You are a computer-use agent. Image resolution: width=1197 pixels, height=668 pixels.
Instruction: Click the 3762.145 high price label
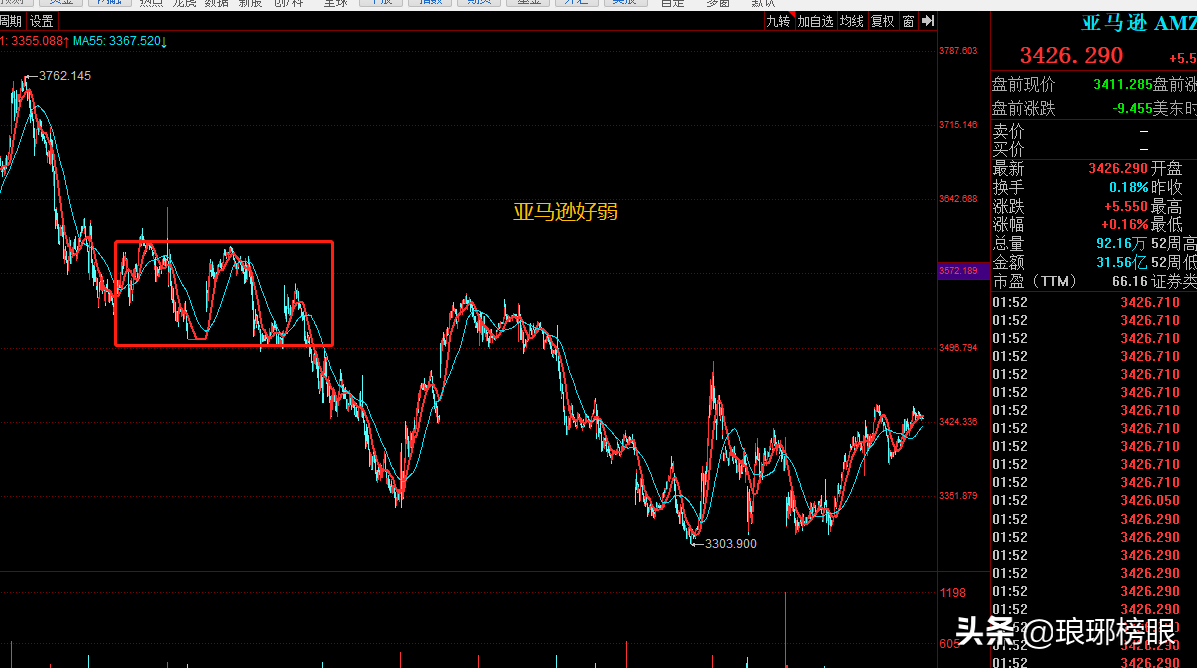65,76
